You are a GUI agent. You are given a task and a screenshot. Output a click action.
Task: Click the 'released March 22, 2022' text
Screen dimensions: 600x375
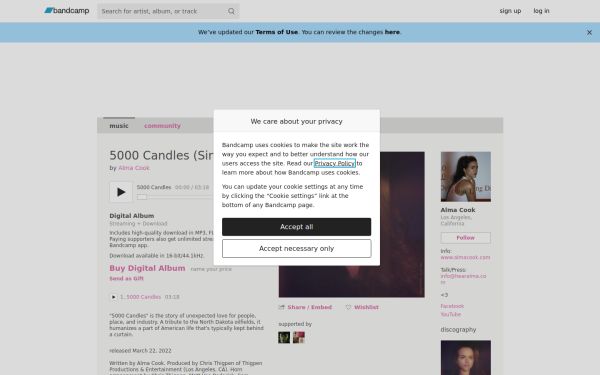pyautogui.click(x=140, y=351)
